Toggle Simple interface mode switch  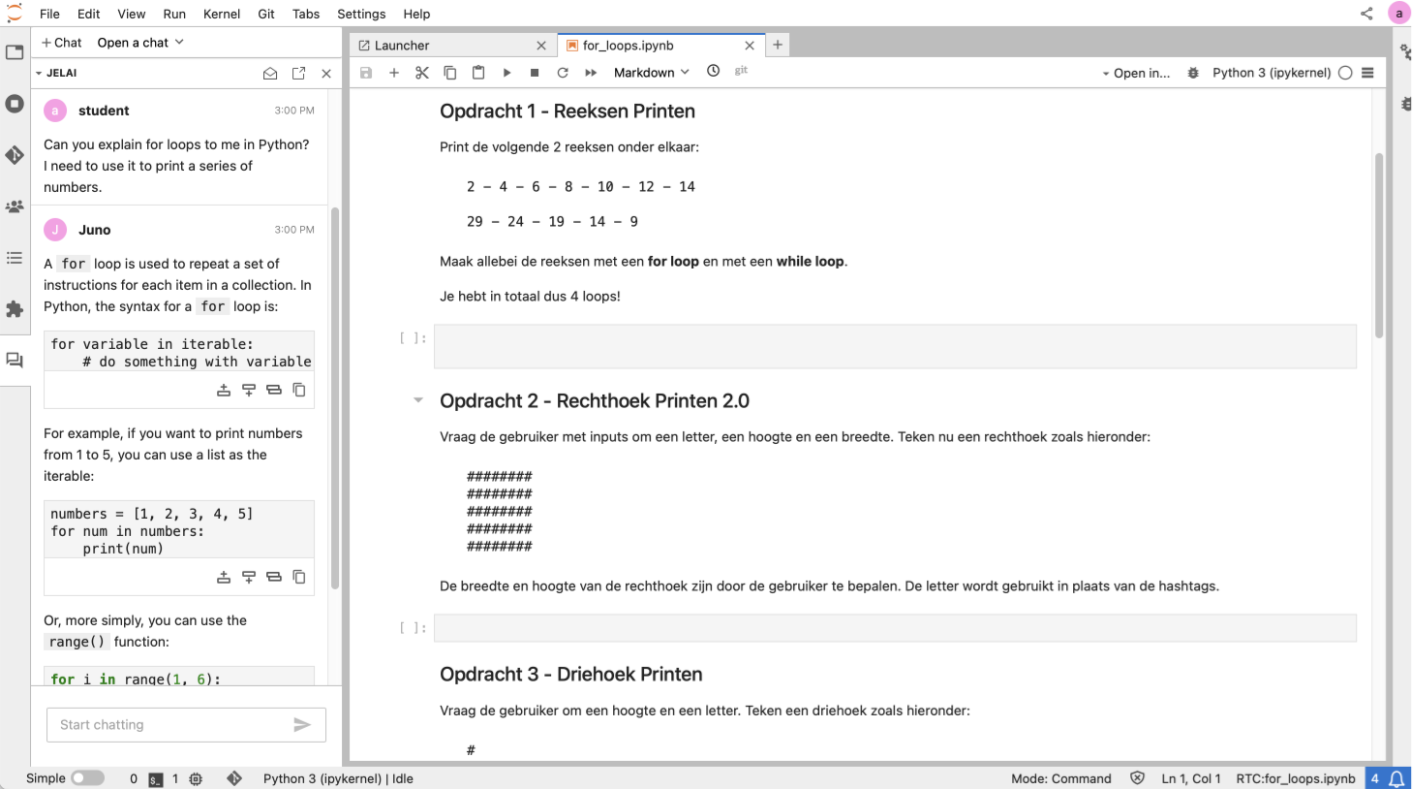point(87,779)
